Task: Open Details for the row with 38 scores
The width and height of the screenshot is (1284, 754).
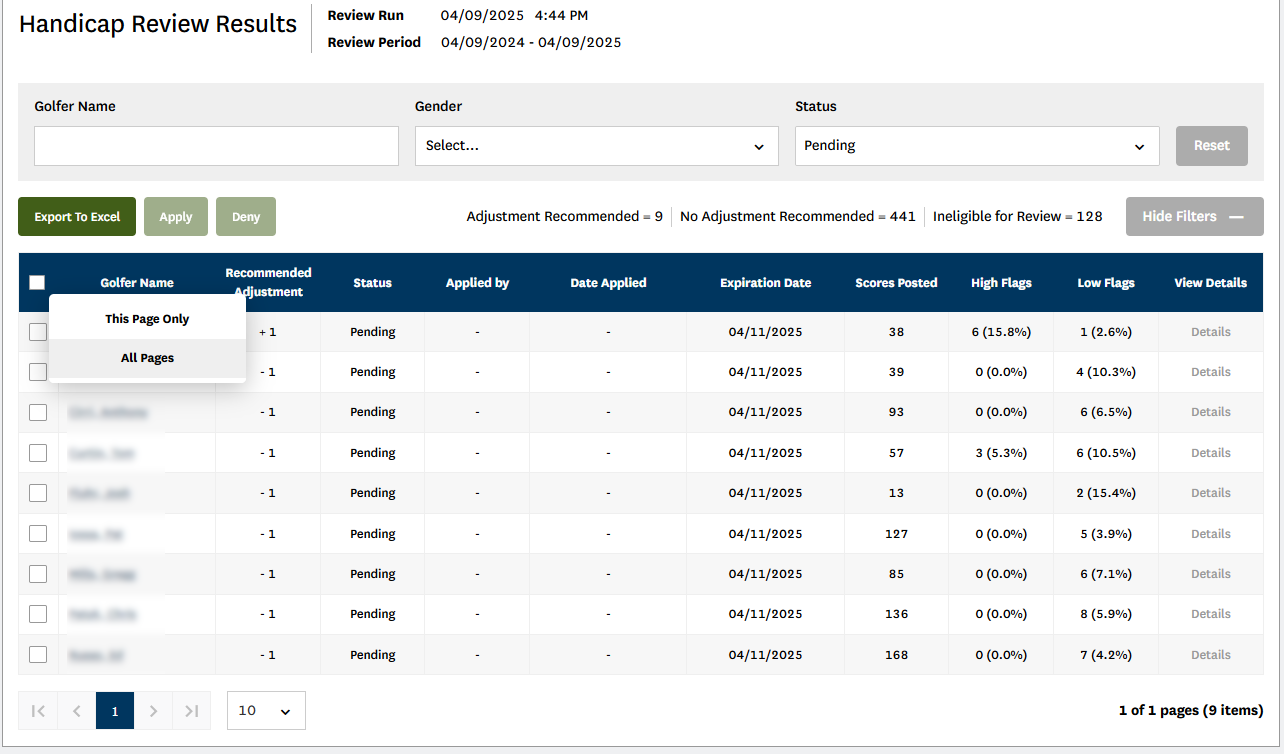Action: pos(1210,332)
